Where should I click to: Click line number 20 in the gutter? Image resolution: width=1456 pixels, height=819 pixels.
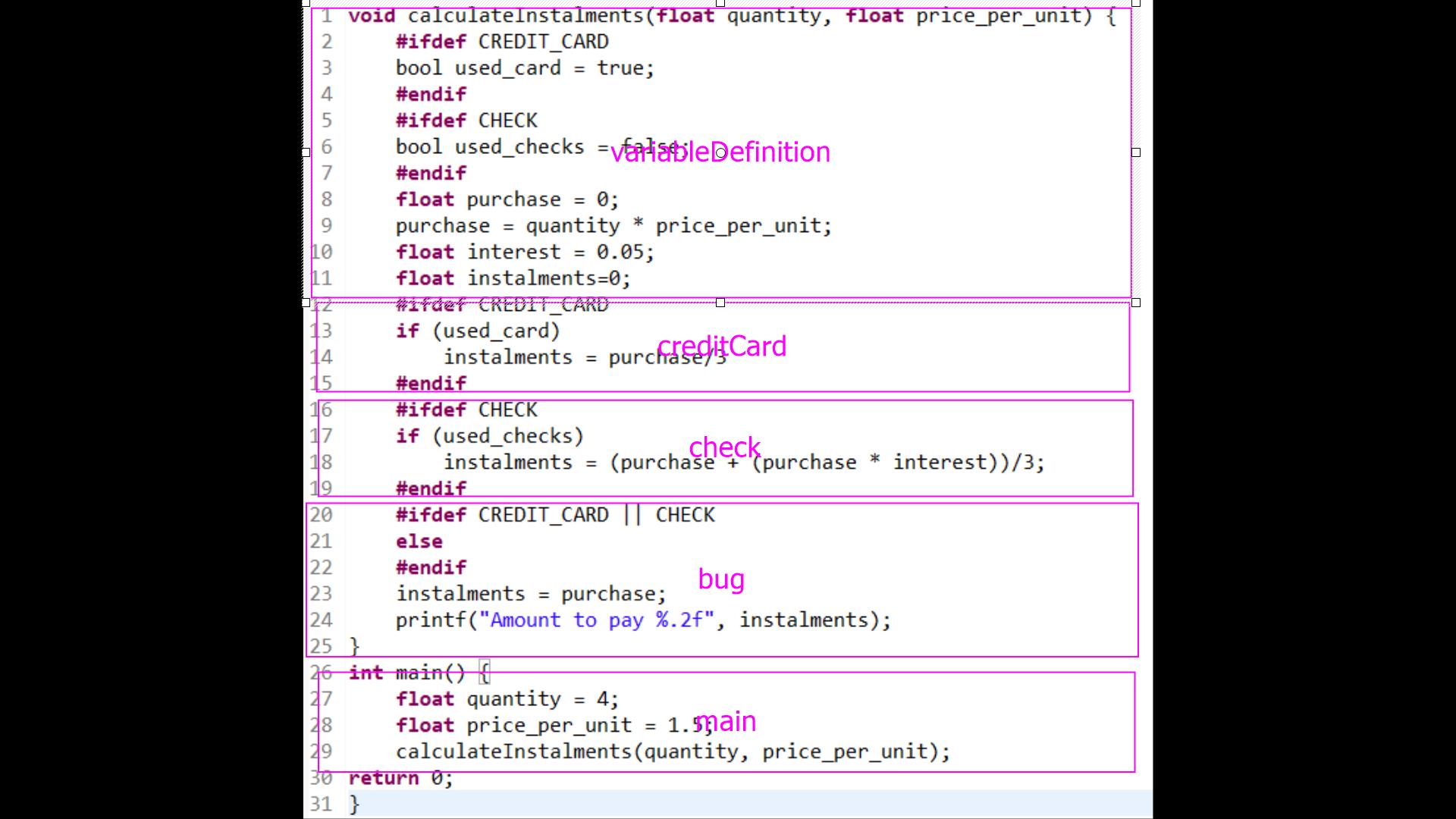tap(322, 515)
